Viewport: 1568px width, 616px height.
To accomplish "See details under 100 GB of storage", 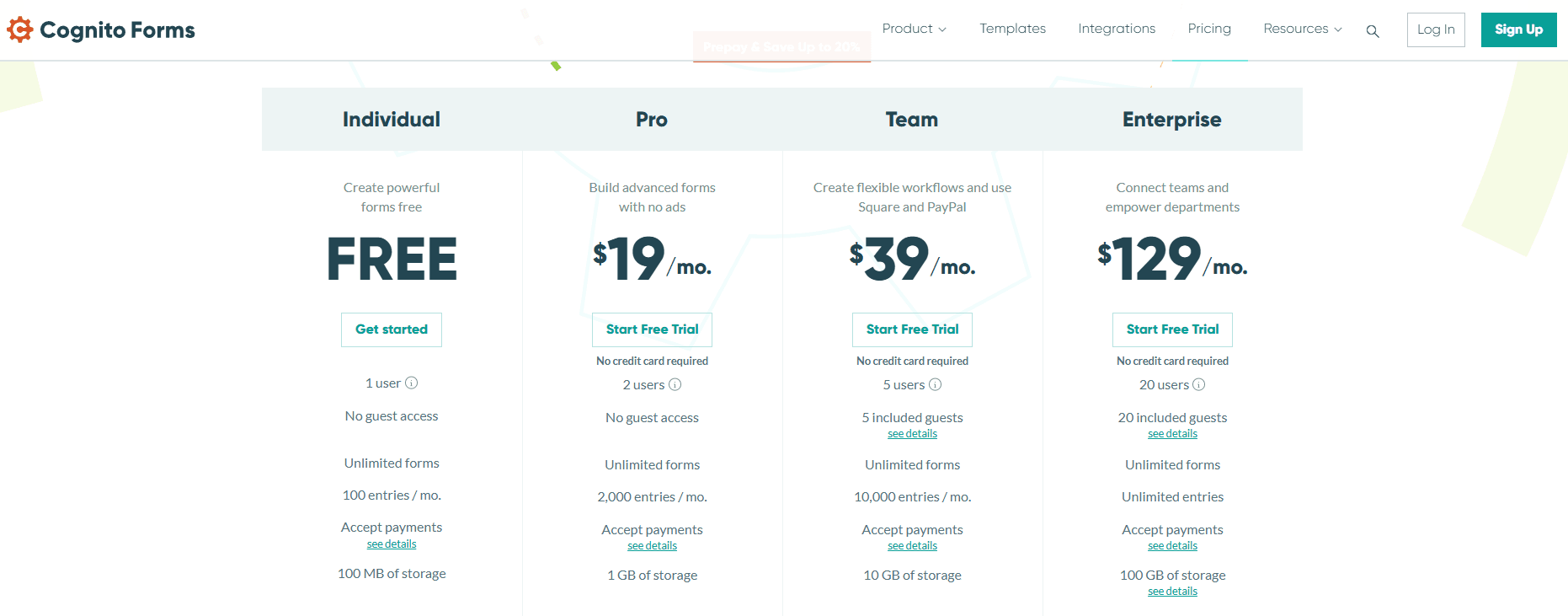I will (x=1173, y=592).
